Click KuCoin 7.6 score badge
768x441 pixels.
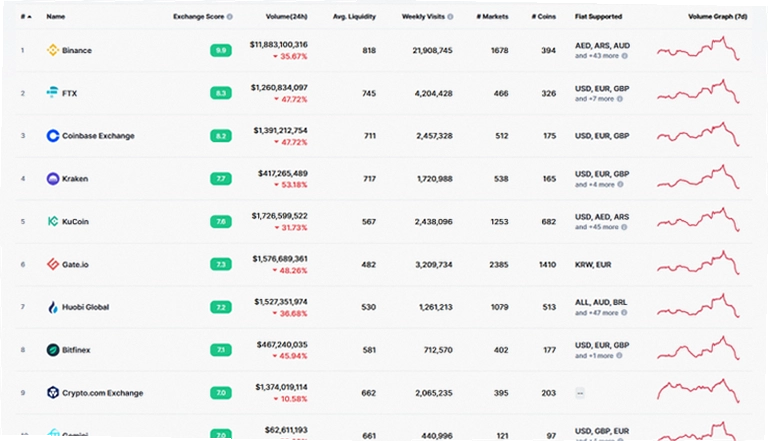pos(221,221)
